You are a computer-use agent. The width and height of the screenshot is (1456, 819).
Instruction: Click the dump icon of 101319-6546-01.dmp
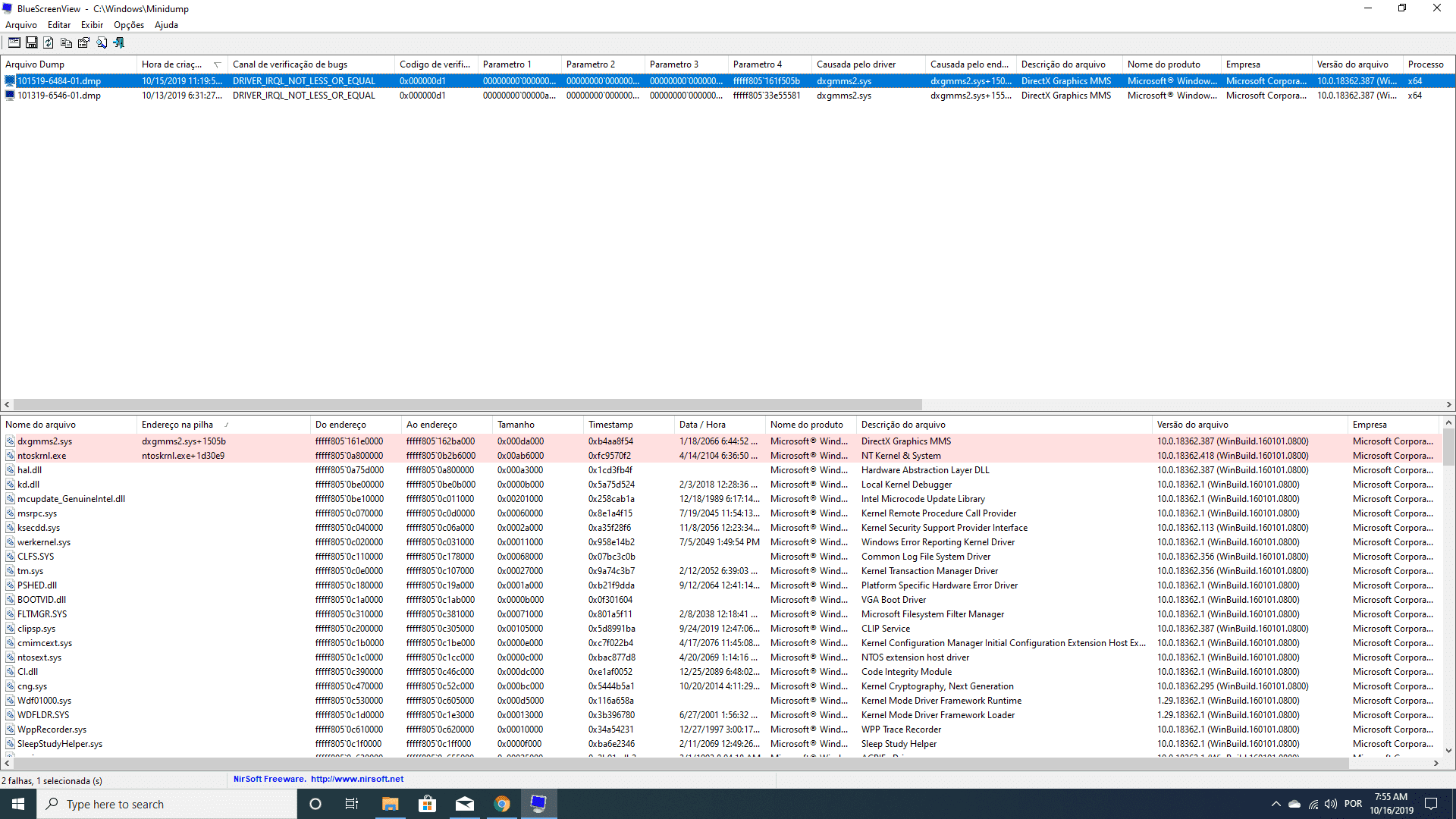pos(10,96)
